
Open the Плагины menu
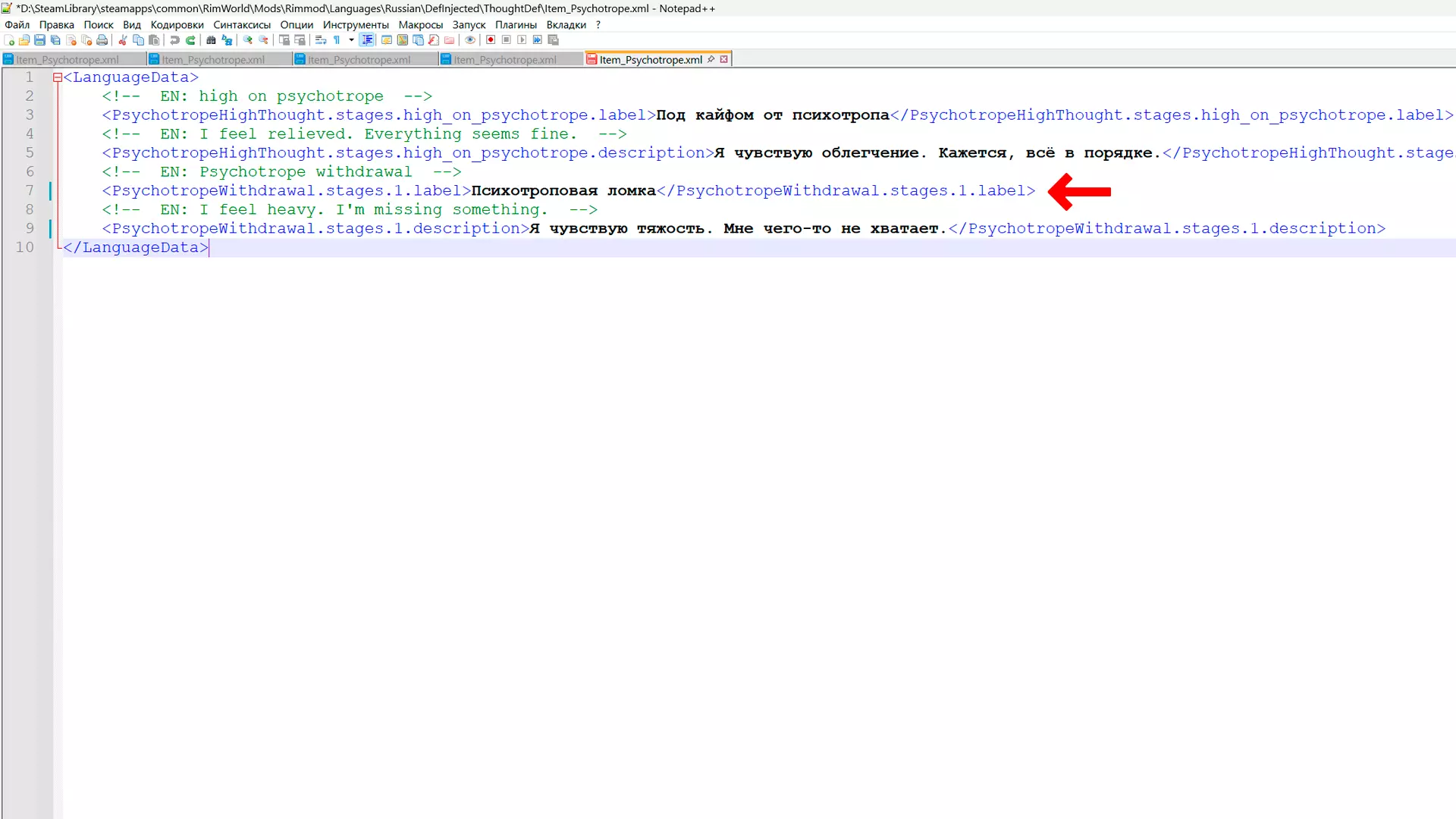516,24
